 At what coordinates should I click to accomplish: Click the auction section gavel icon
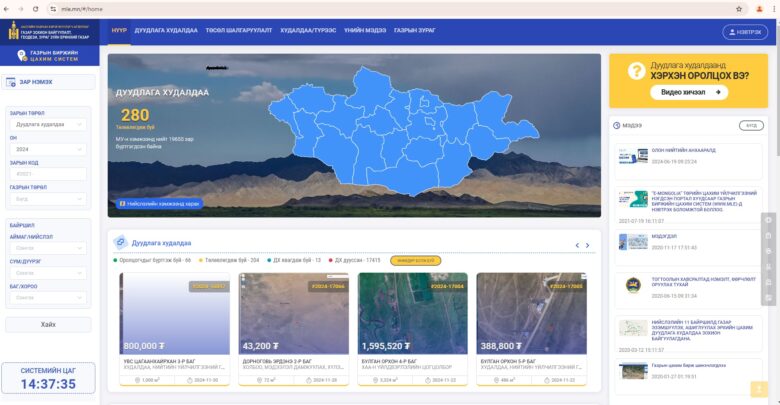(120, 242)
